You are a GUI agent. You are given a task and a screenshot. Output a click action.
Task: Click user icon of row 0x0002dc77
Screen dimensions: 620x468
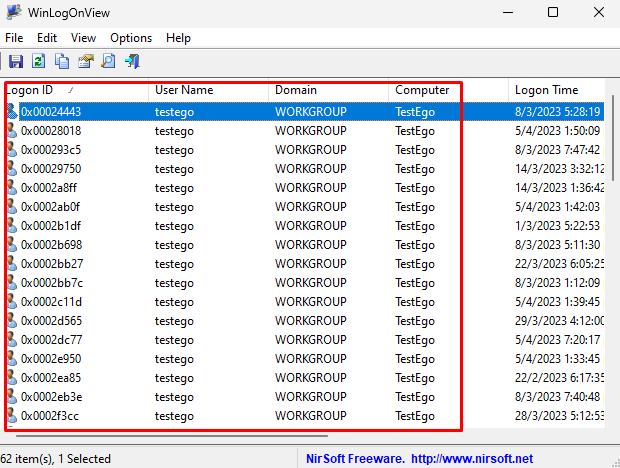(12, 340)
